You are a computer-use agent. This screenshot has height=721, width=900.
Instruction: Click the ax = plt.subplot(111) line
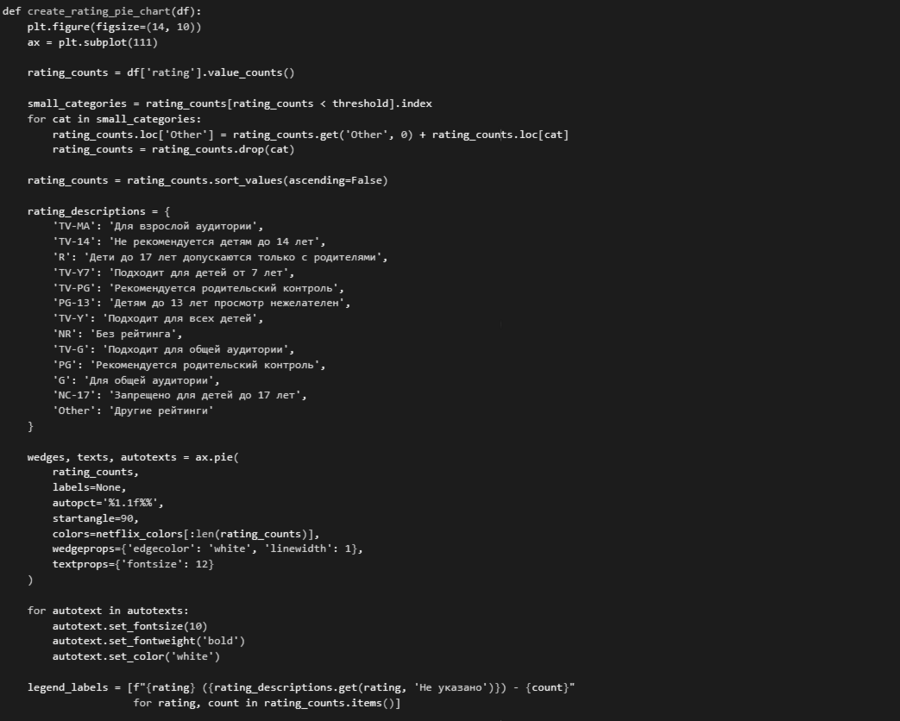coord(92,42)
